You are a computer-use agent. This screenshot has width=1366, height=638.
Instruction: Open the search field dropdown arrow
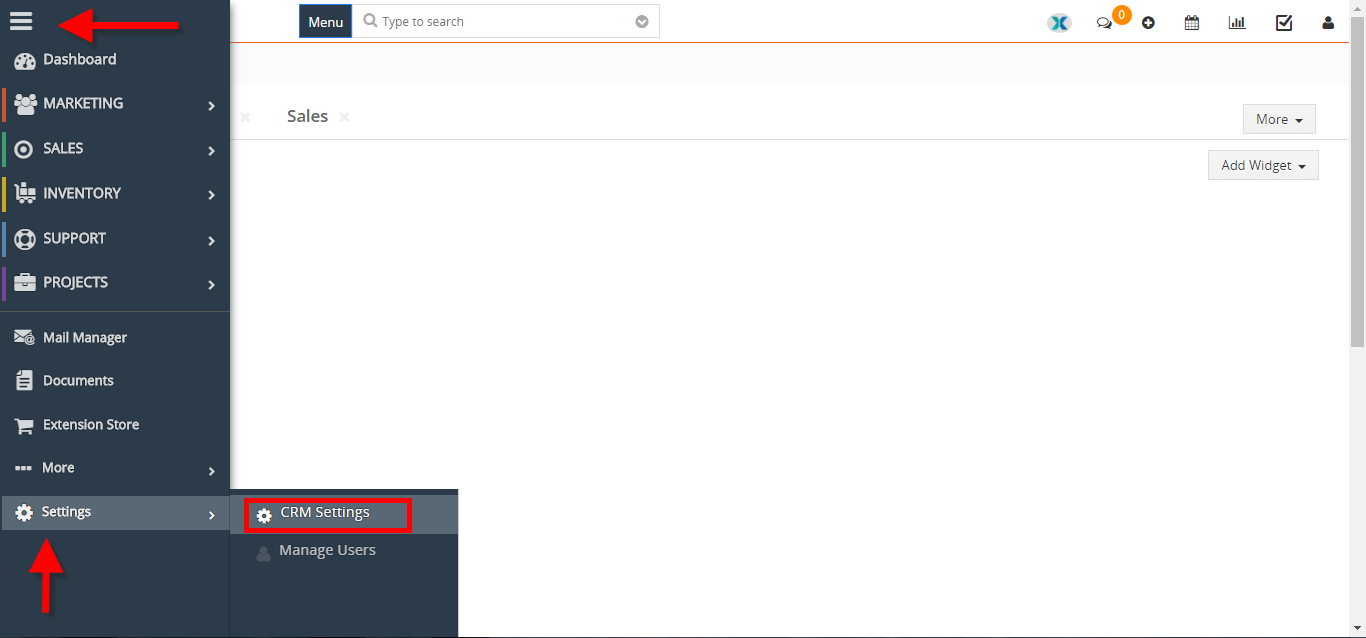642,22
